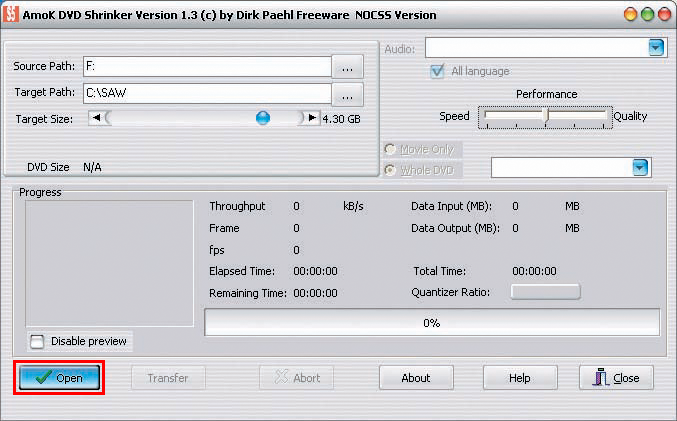Click the preview thumbnail area
The image size is (677, 421).
(x=110, y=263)
